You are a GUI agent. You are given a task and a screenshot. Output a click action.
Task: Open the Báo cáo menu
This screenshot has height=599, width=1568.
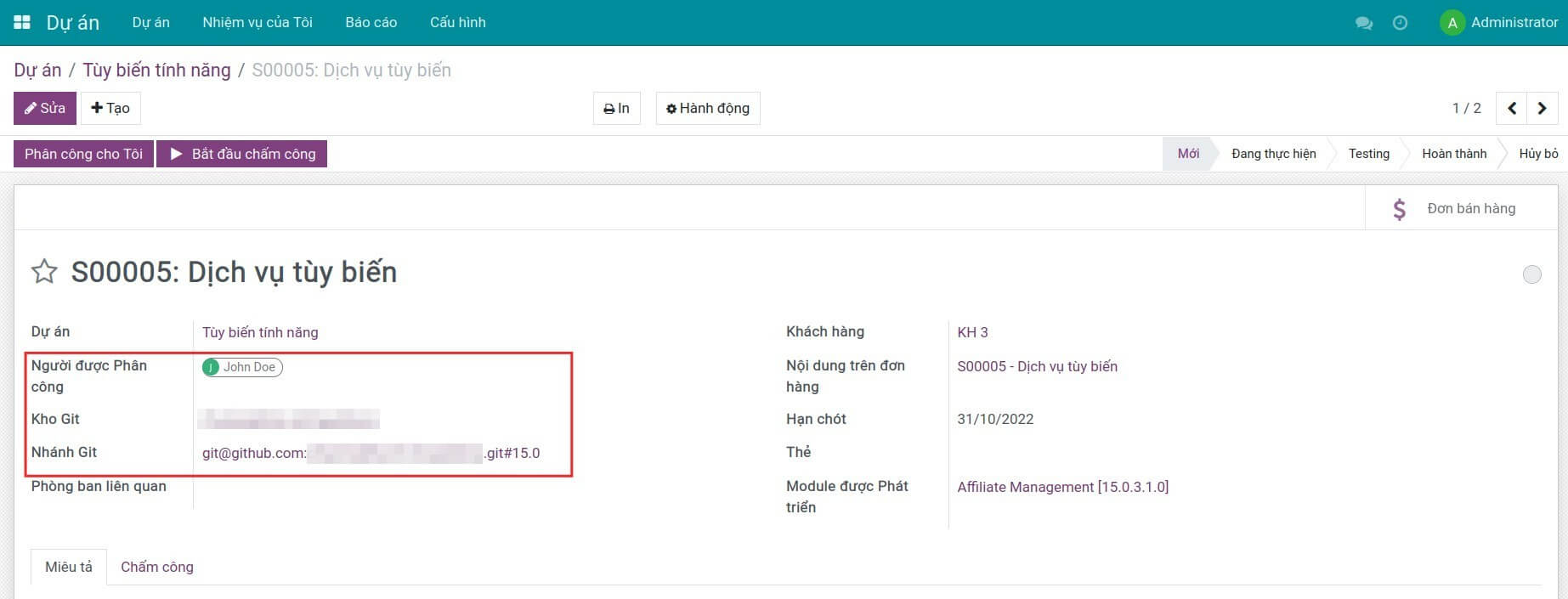[x=371, y=22]
